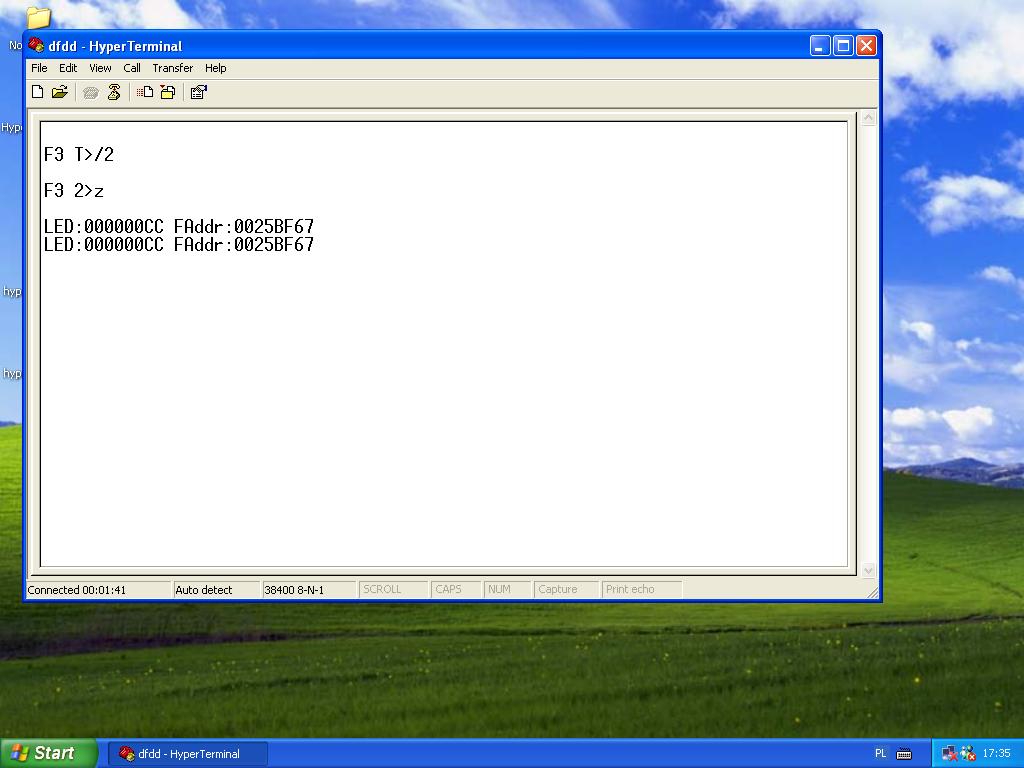Click the Open file toolbar icon
Screen dimensions: 1024x768
[x=60, y=92]
